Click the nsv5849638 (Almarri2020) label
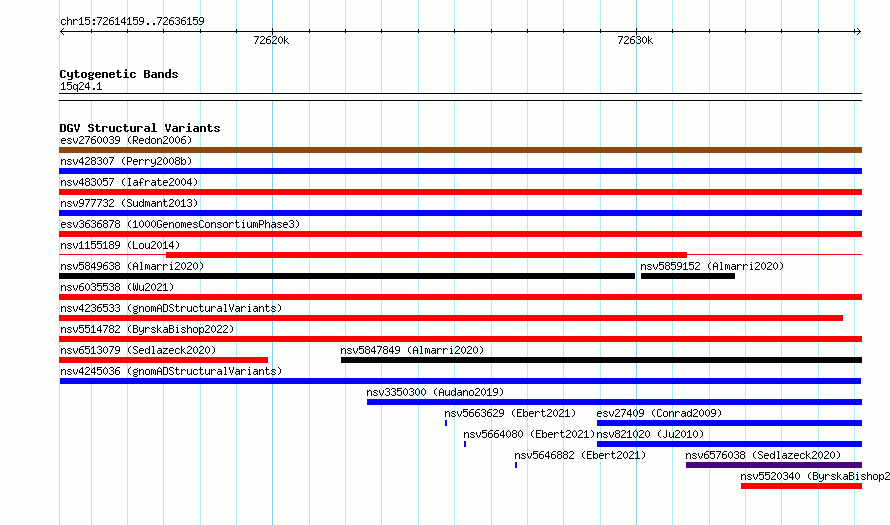Viewport: 890px width, 525px height. point(132,266)
